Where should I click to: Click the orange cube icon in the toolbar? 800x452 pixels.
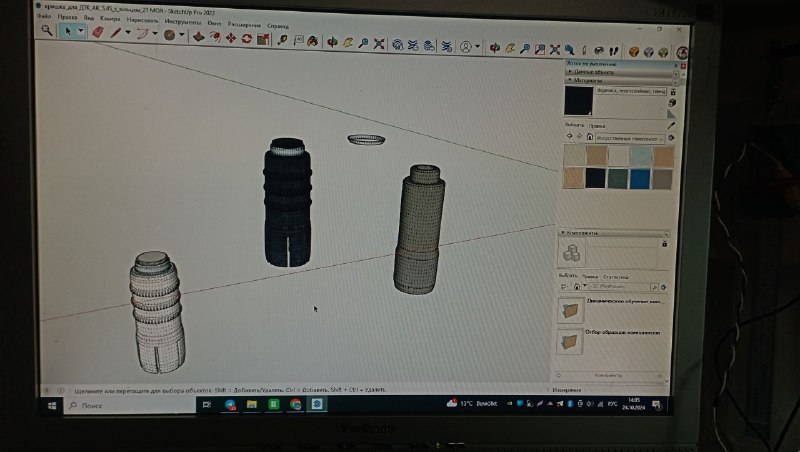[634, 52]
